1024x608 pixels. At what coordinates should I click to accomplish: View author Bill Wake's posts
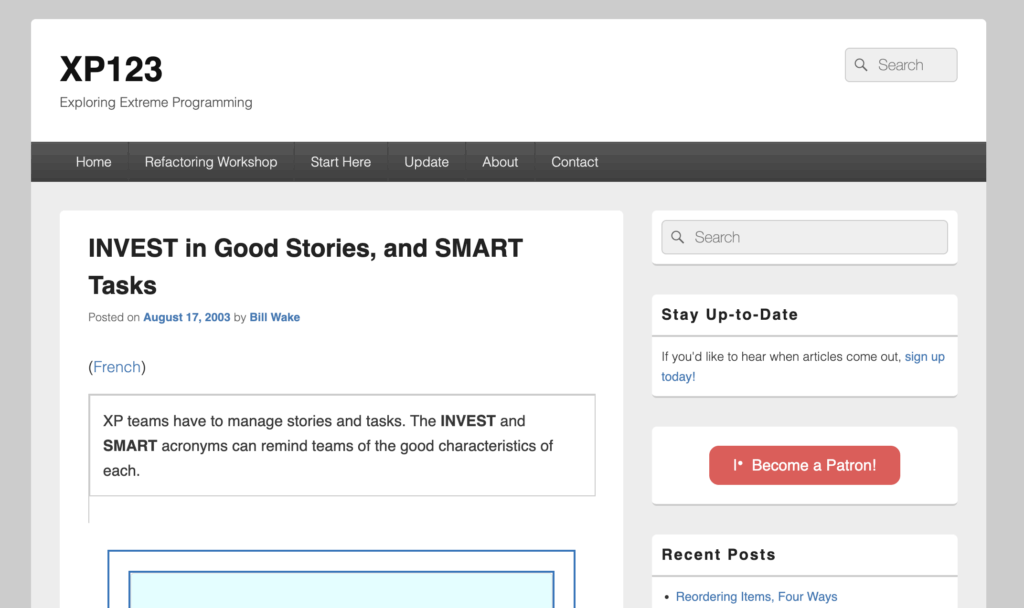(274, 318)
